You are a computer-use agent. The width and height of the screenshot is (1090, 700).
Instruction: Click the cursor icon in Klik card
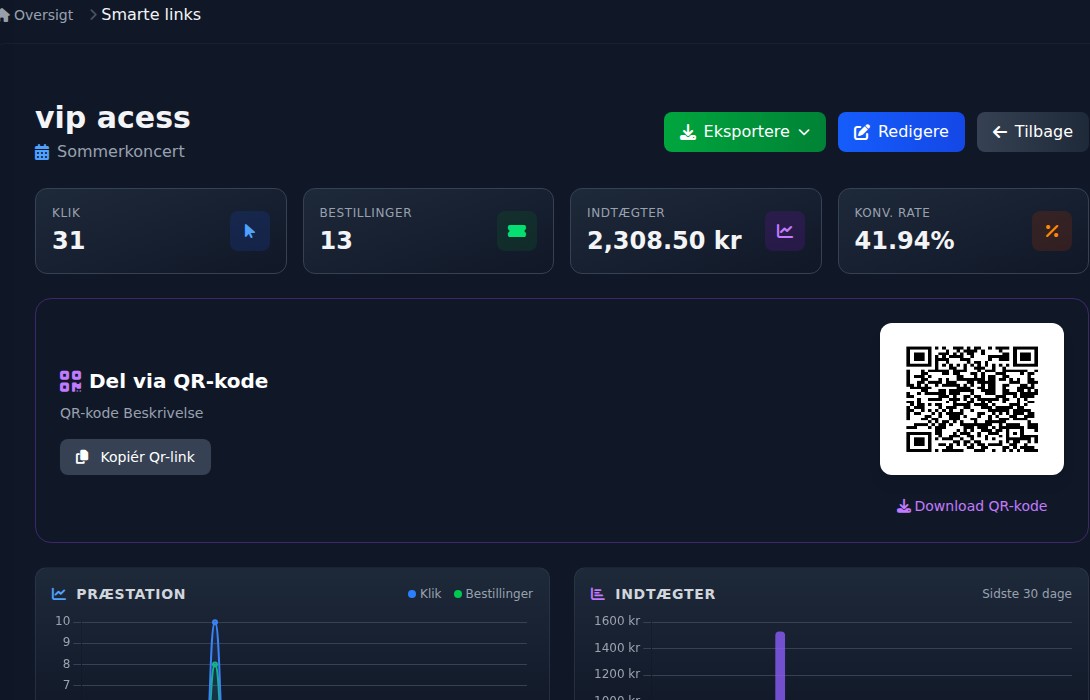(x=250, y=231)
